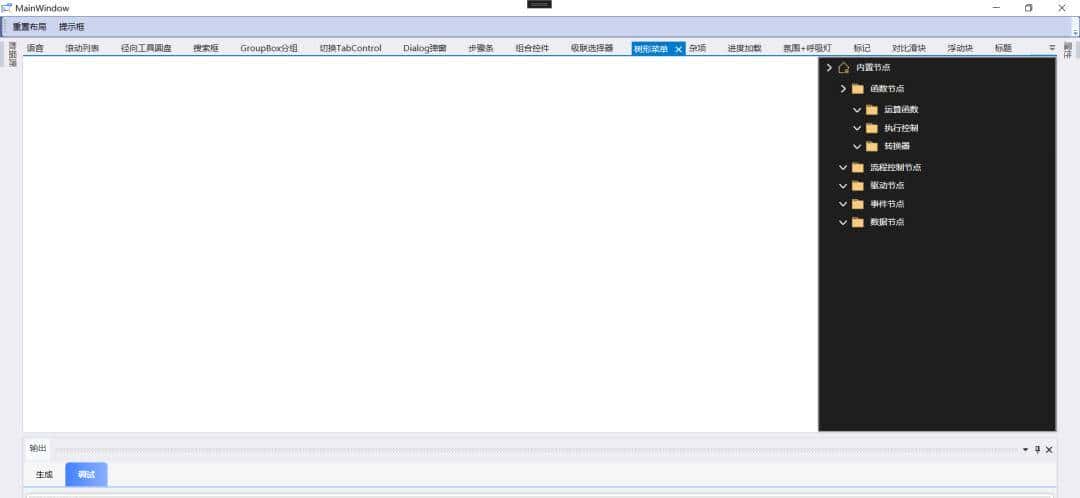The height and width of the screenshot is (498, 1080).
Task: Restore the MainWindow window size
Action: click(1028, 8)
